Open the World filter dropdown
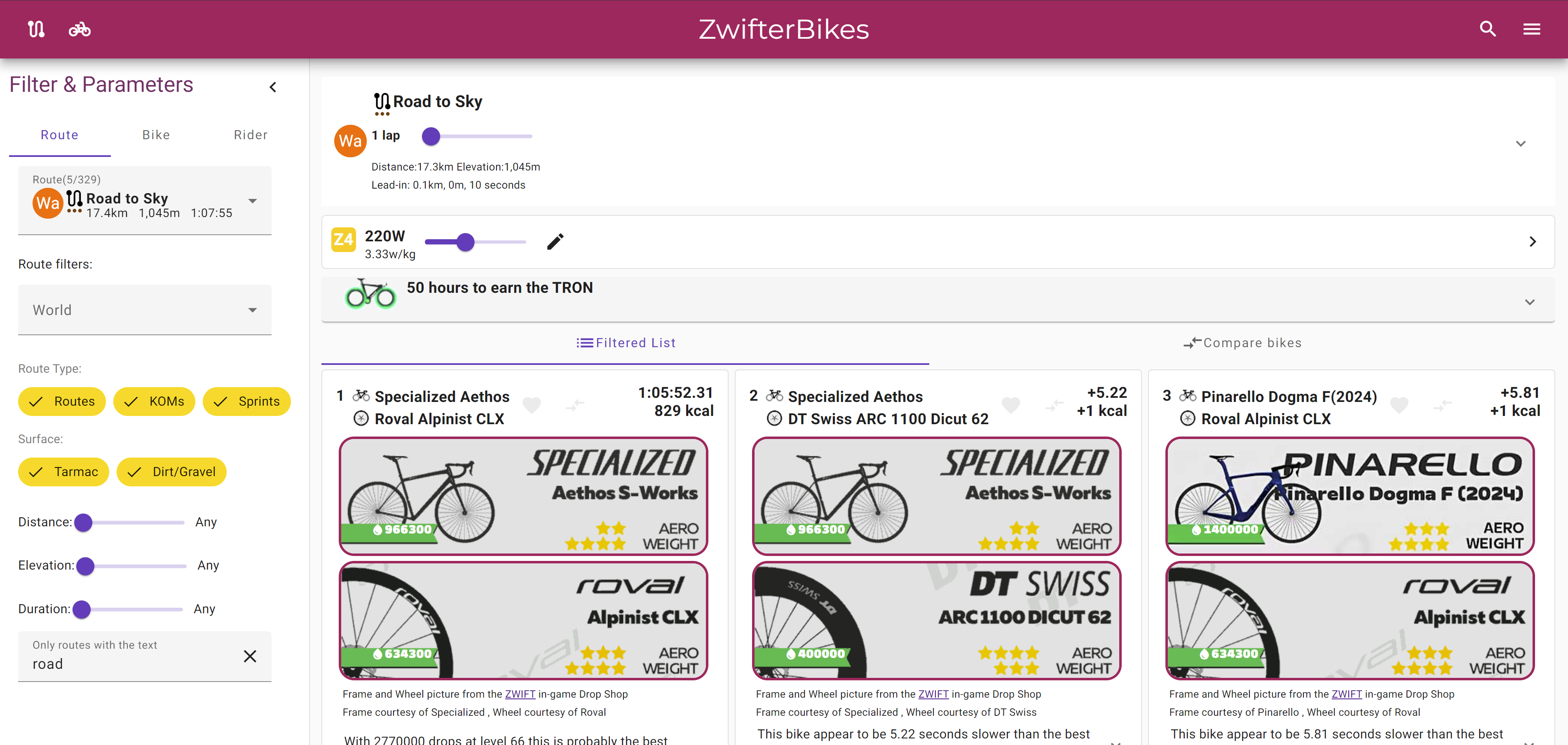 [145, 310]
